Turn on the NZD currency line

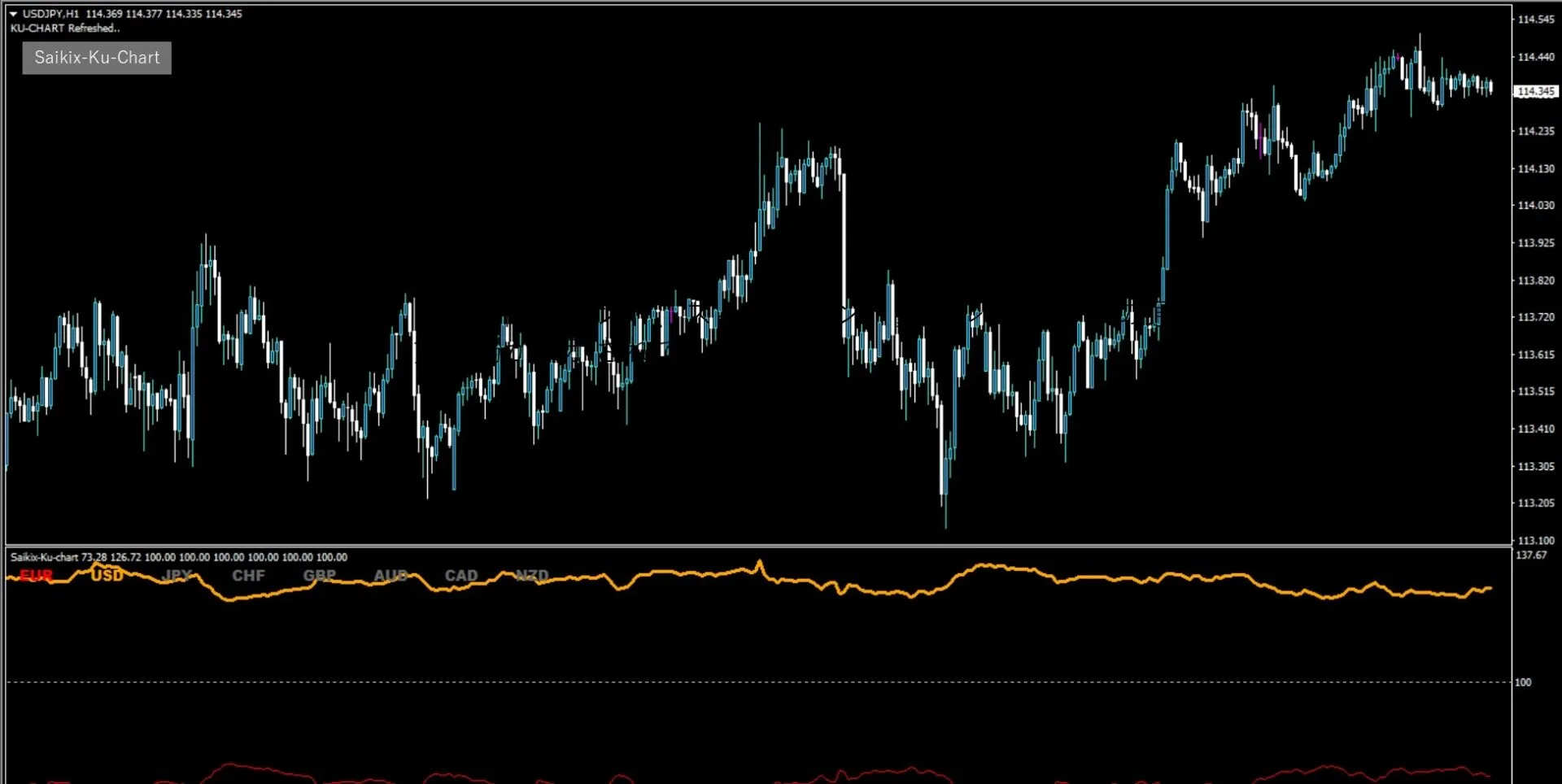point(531,576)
